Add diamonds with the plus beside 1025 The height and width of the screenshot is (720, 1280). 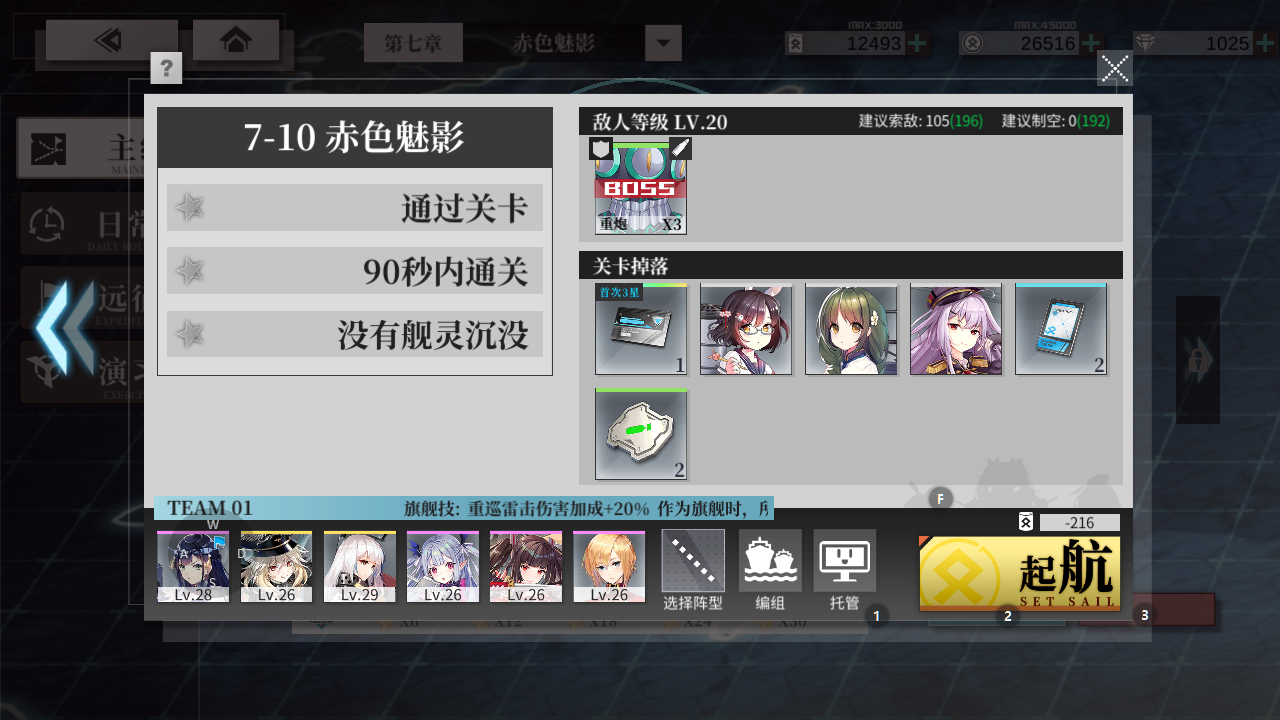(1266, 43)
